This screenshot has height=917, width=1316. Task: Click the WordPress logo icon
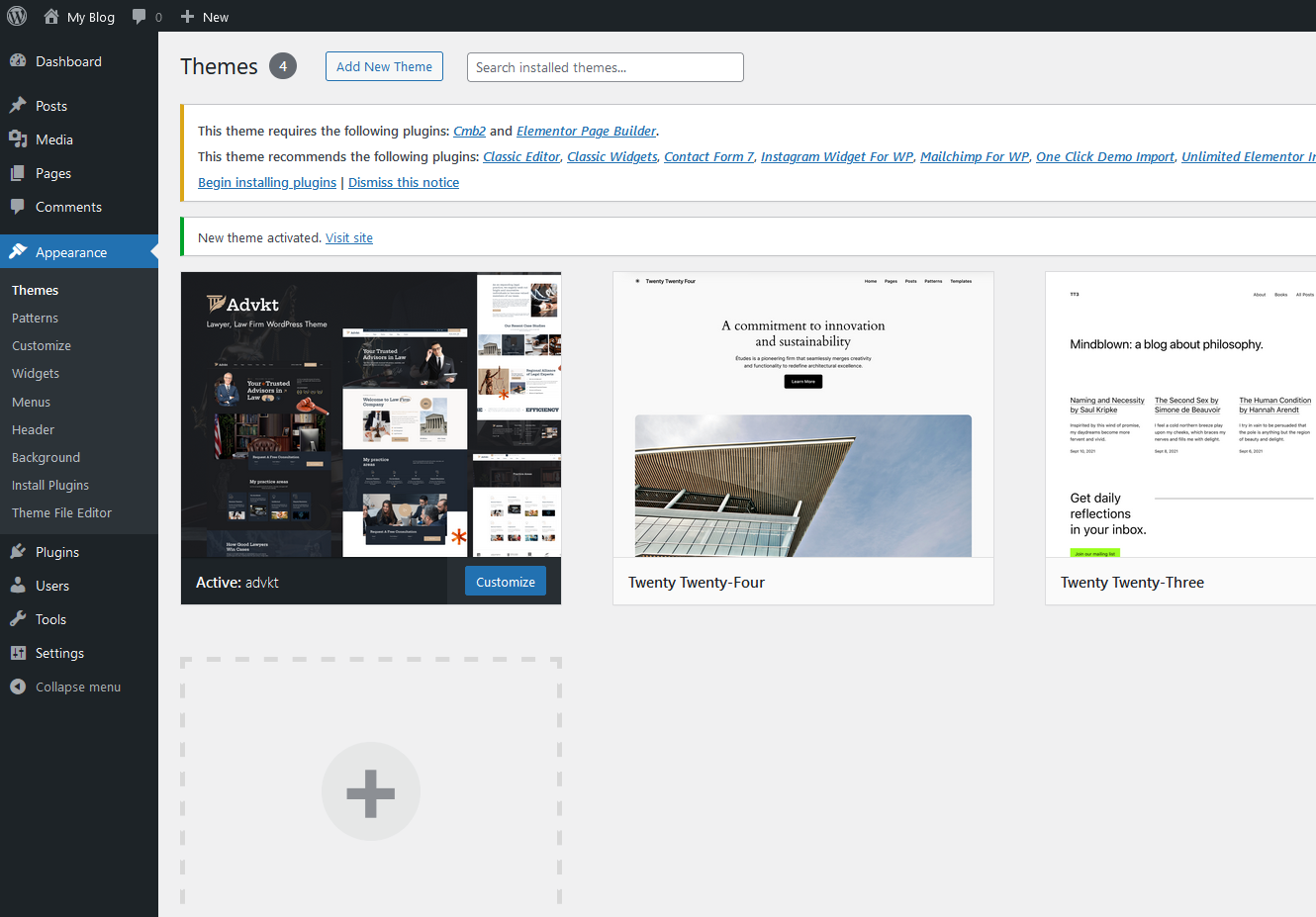click(x=17, y=17)
